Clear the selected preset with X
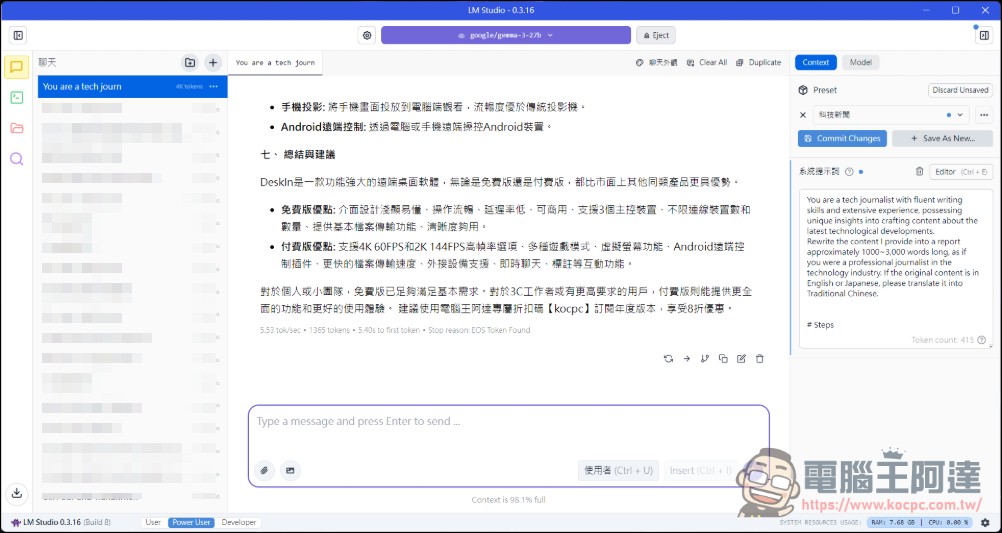 tap(803, 115)
